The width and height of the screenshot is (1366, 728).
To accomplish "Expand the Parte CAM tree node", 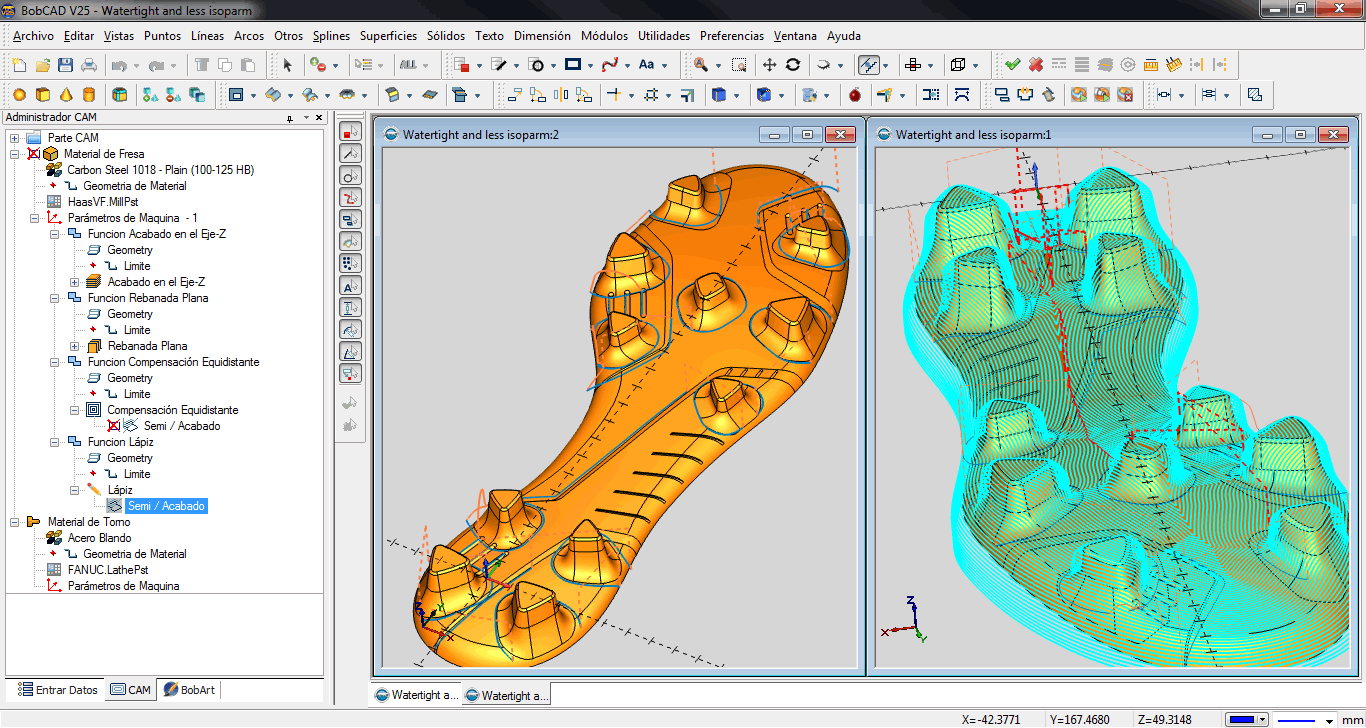I will 15,138.
